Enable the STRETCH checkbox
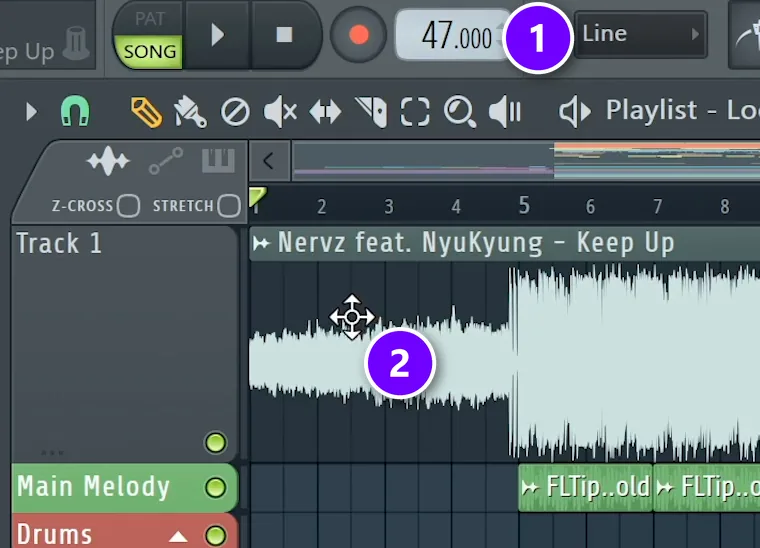 229,205
